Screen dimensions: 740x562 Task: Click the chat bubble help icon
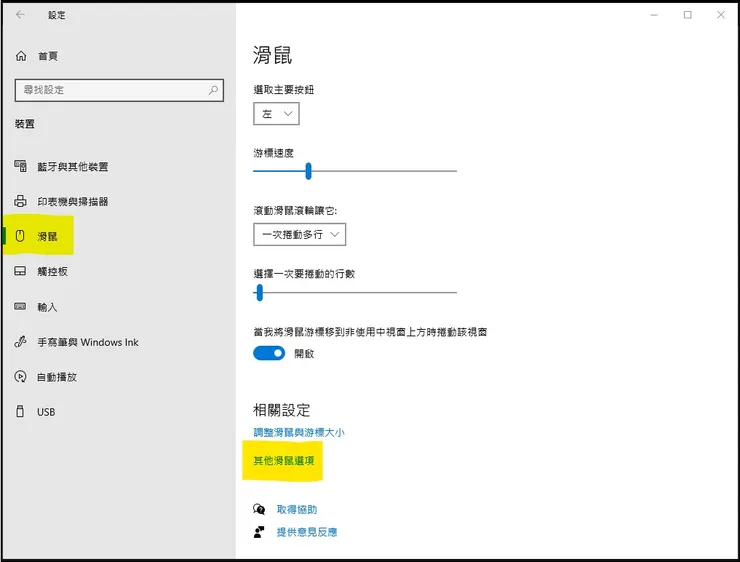tap(259, 509)
